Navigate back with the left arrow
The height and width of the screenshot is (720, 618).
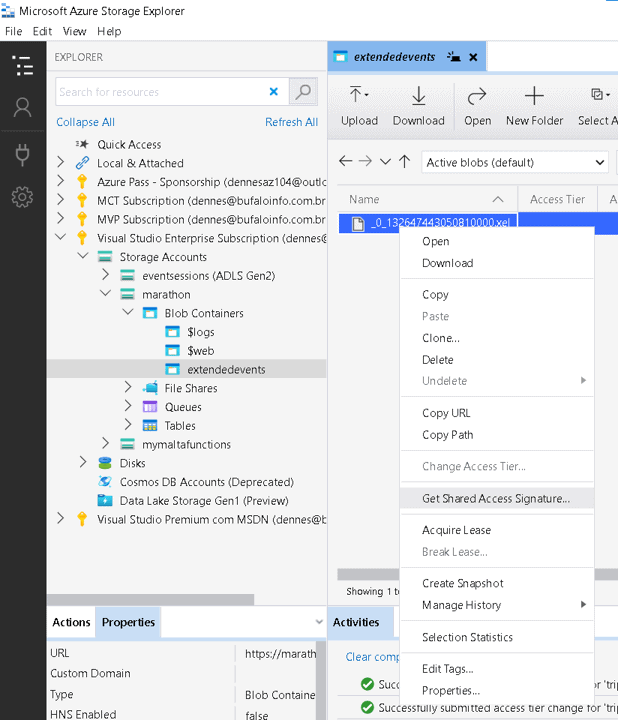(345, 161)
